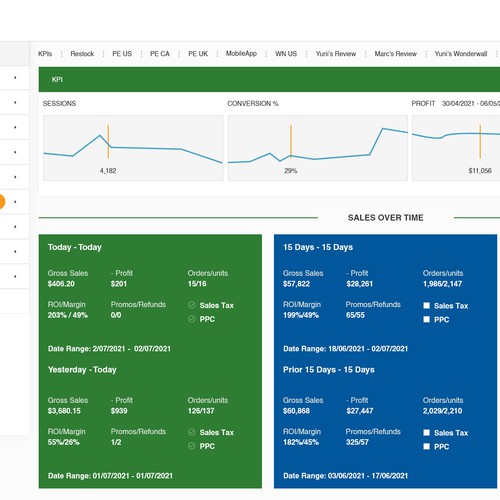
Task: Select the PE US tab
Action: click(122, 54)
